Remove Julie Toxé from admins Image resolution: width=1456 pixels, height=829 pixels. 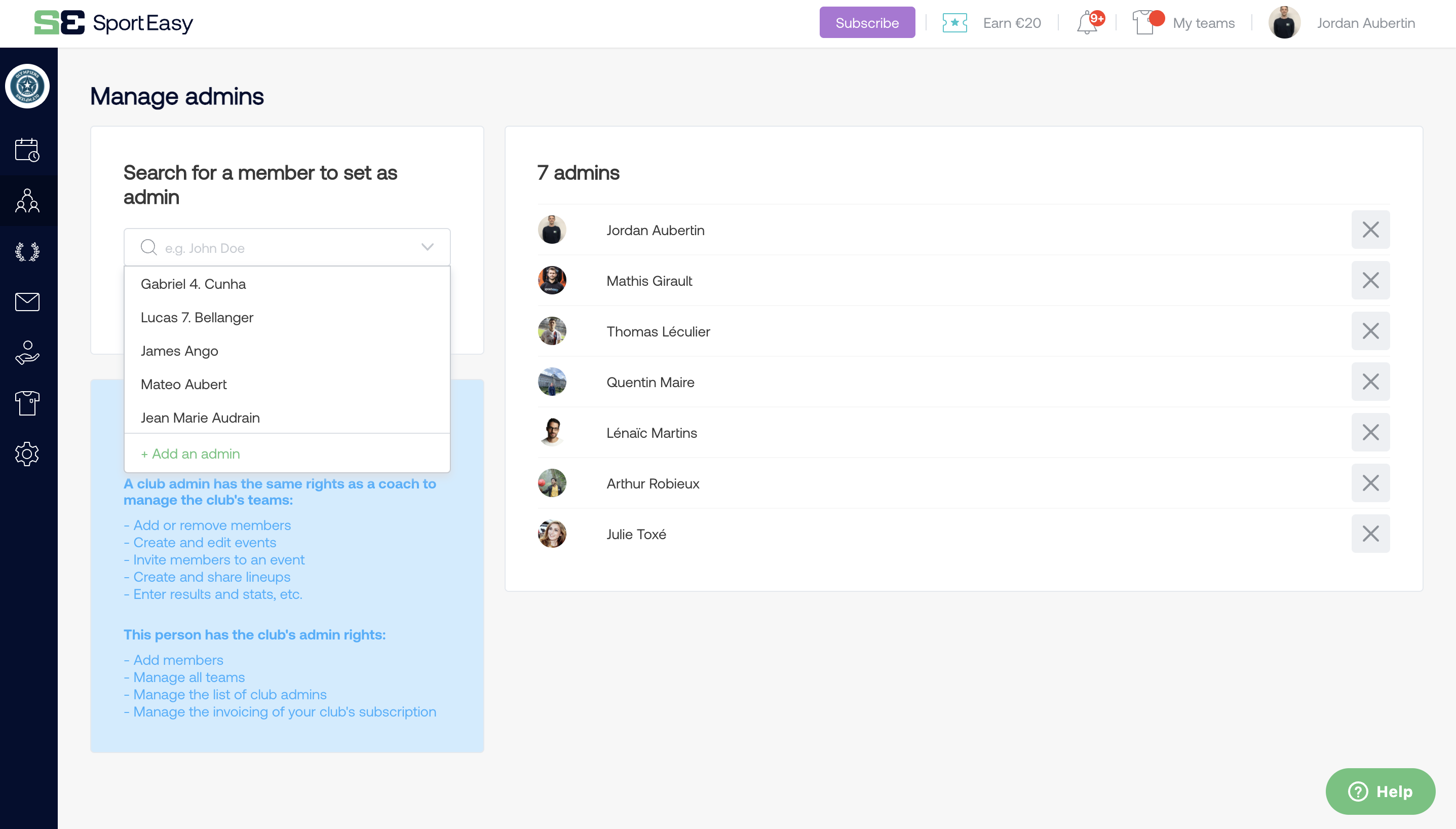[x=1370, y=534]
